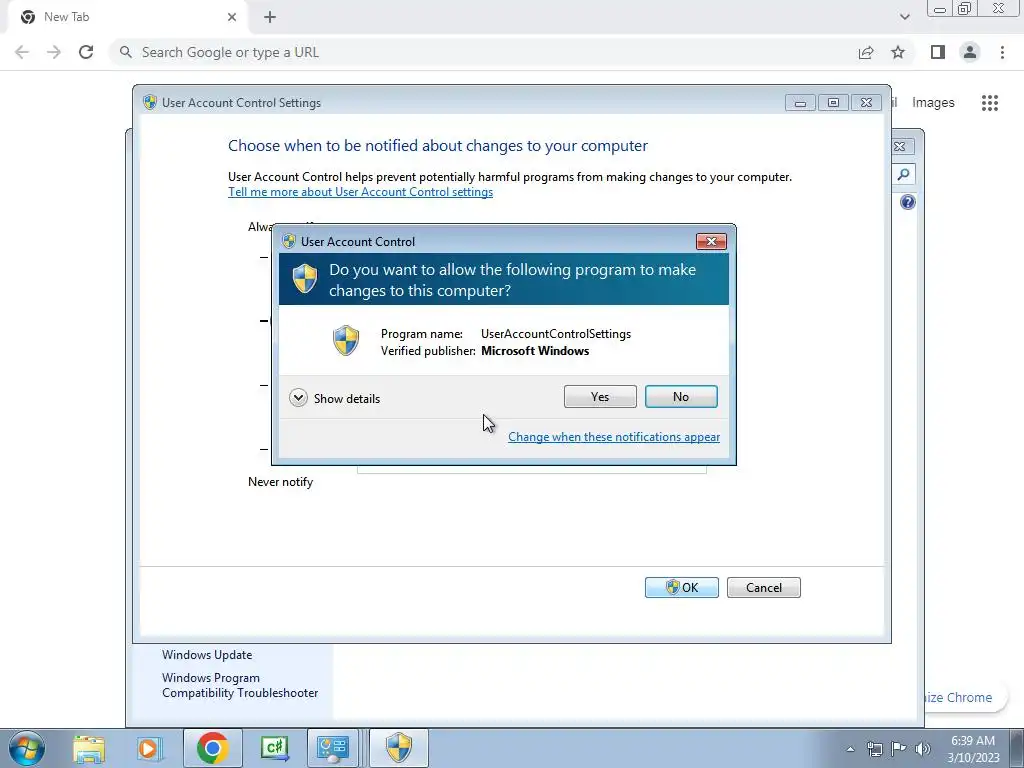The width and height of the screenshot is (1024, 768).
Task: Focus the Search Google or type a URL field
Action: click(483, 52)
